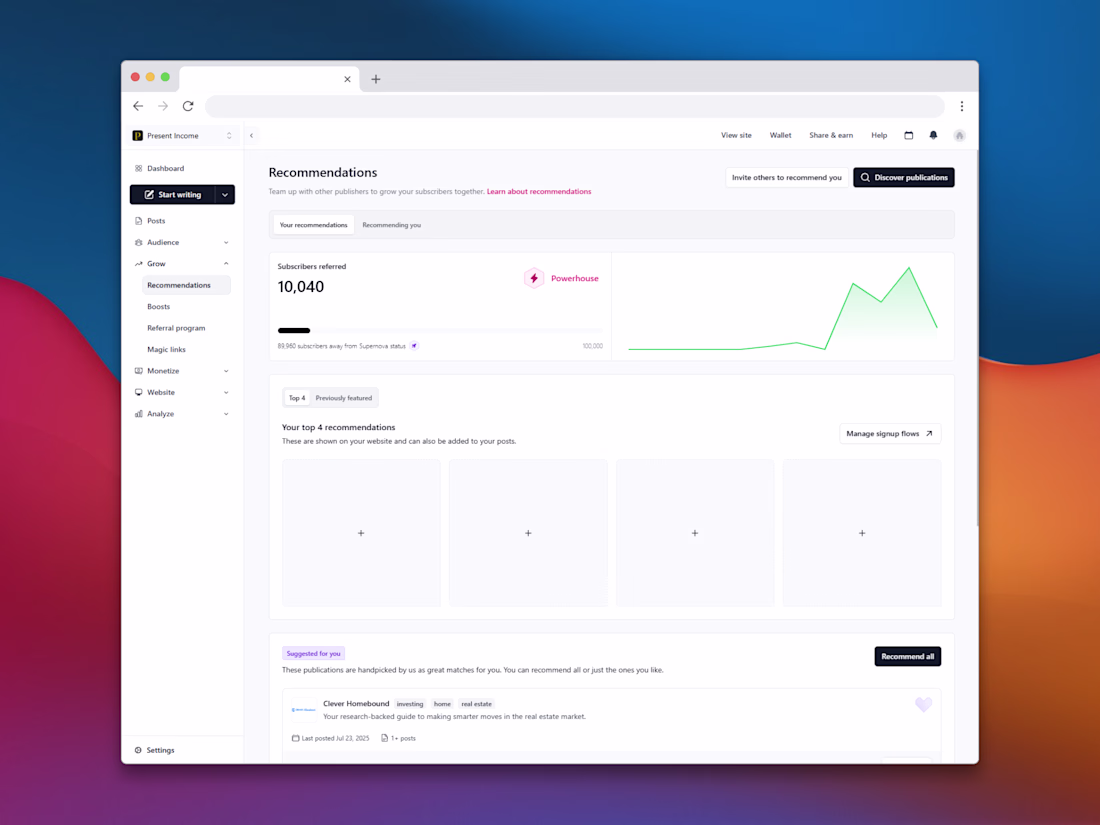Switch to Recommending you tab
Viewport: 1100px width, 825px height.
tap(391, 225)
